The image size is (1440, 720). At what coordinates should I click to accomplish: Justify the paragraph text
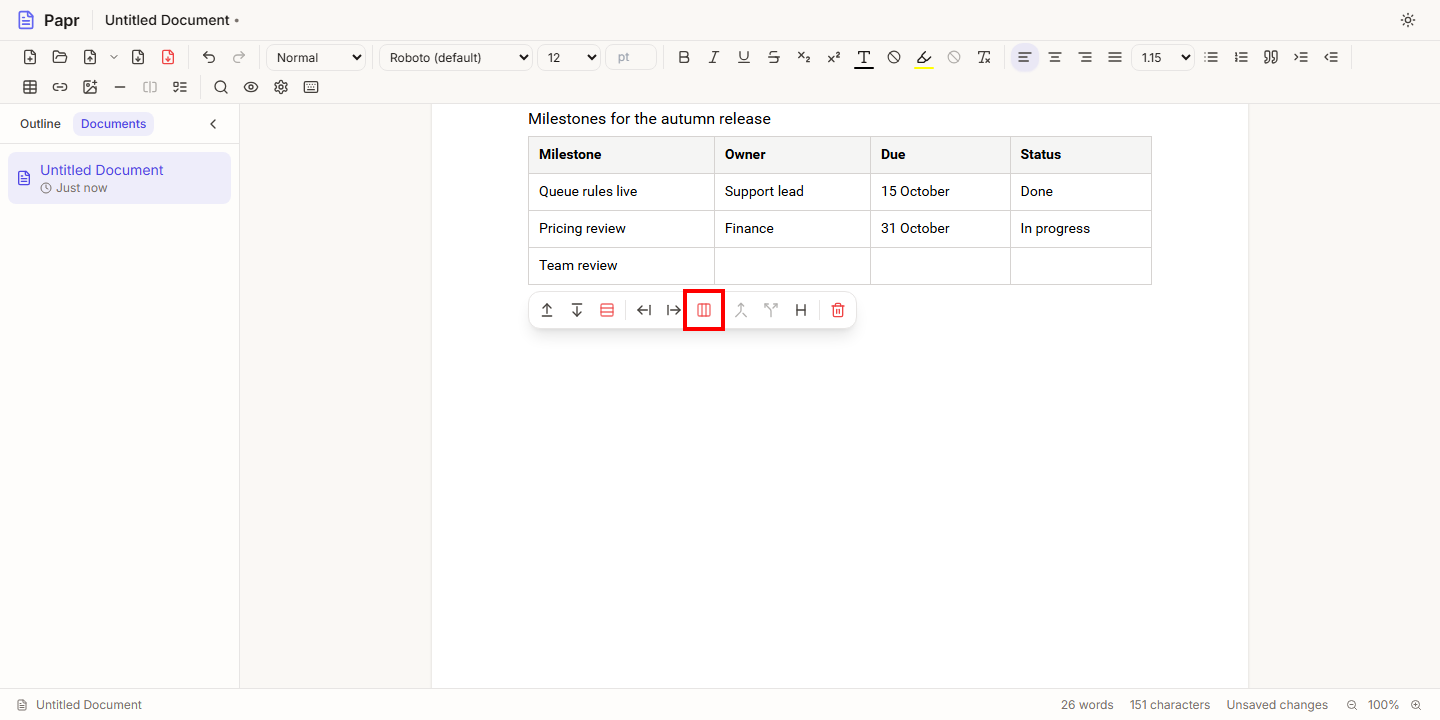1115,57
